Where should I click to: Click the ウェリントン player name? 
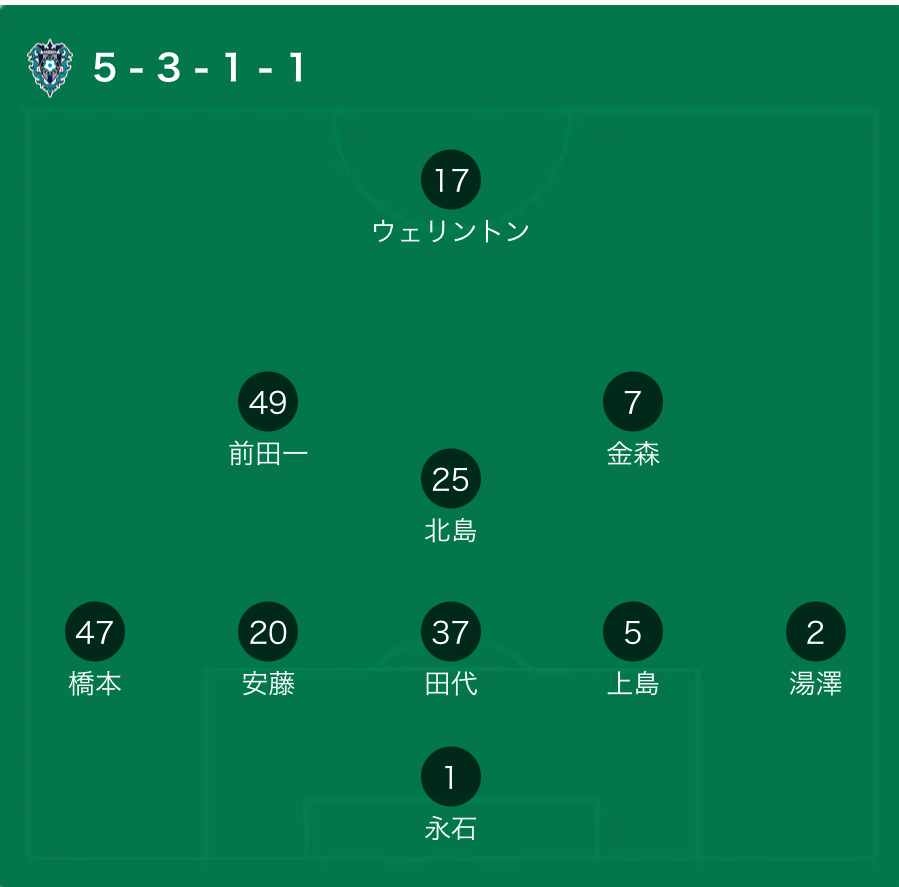[x=451, y=232]
